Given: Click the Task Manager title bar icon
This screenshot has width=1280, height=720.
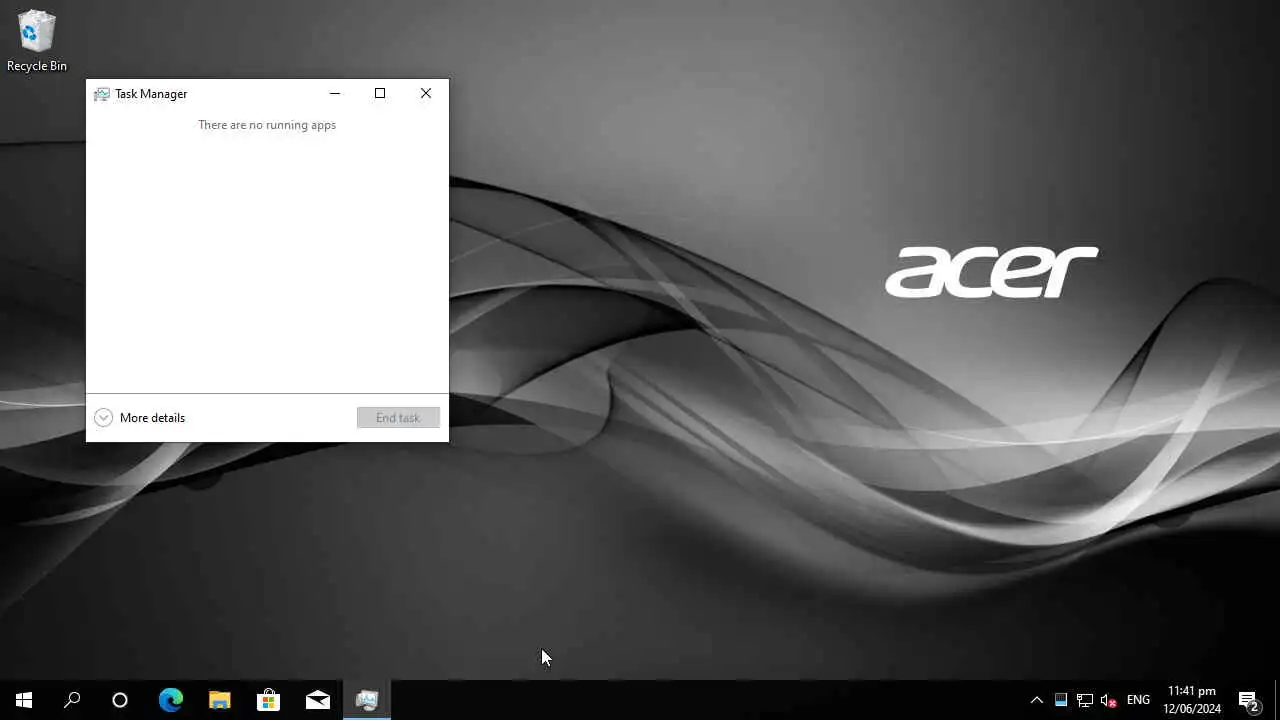Looking at the screenshot, I should 101,94.
